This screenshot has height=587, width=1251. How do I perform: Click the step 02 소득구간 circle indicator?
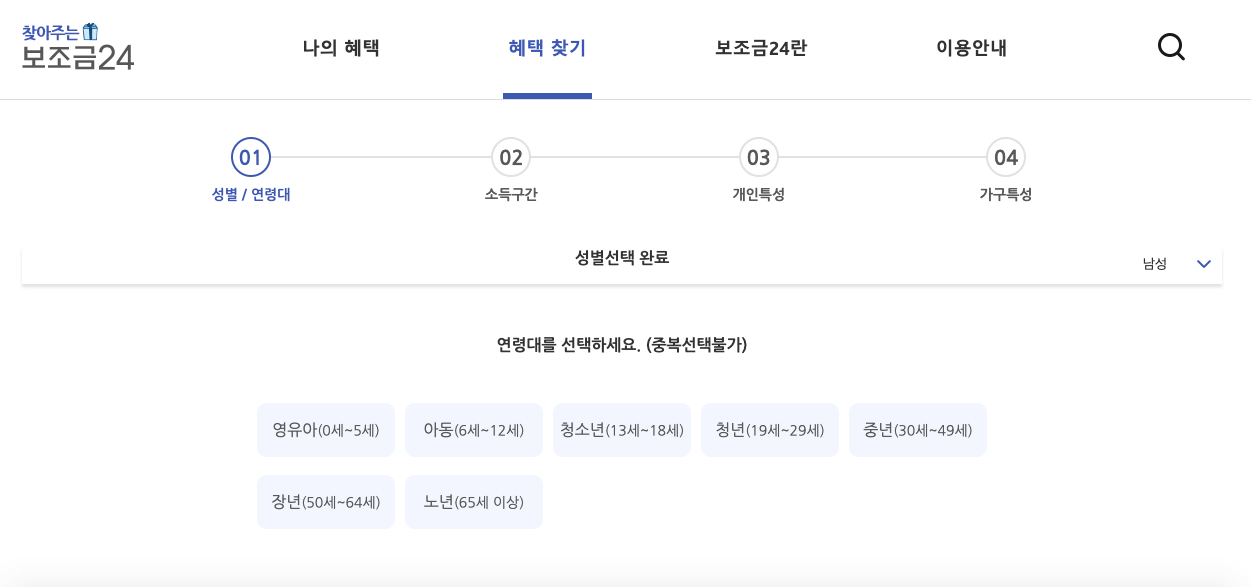510,157
